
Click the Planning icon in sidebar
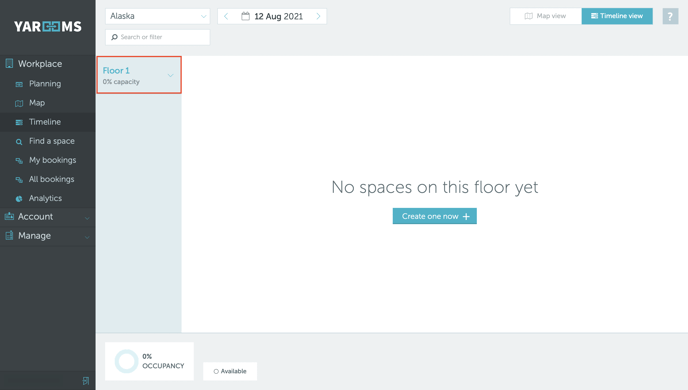point(19,84)
